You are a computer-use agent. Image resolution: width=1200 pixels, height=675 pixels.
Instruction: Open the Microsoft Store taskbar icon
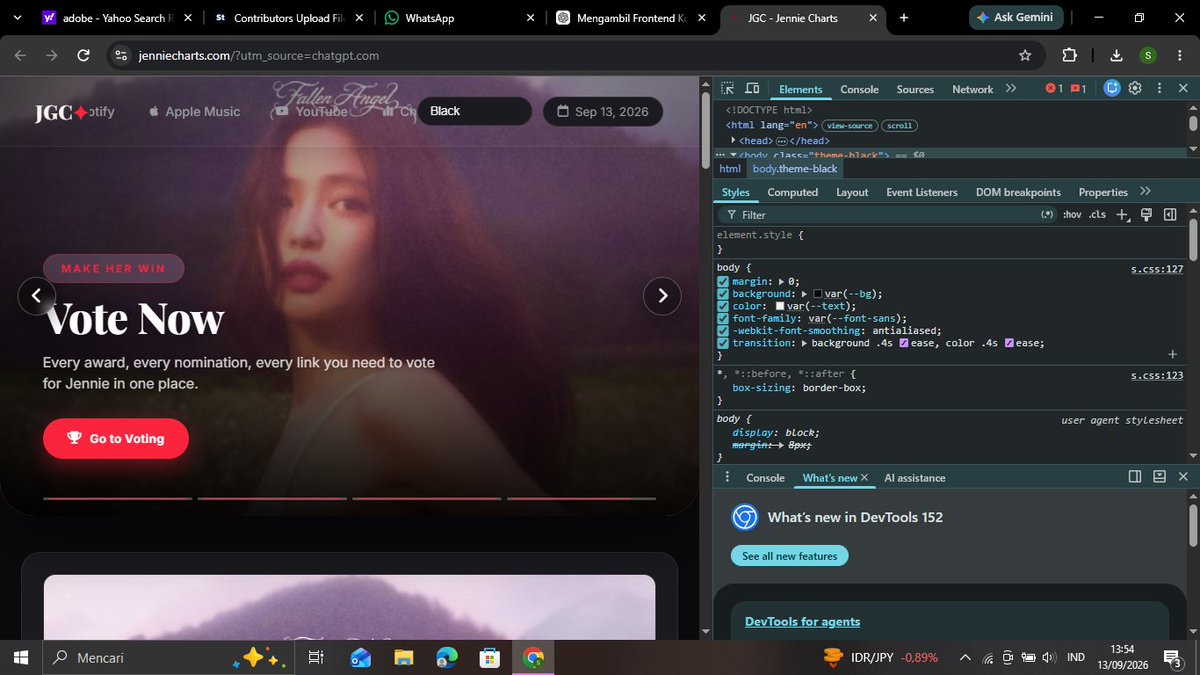coord(489,658)
